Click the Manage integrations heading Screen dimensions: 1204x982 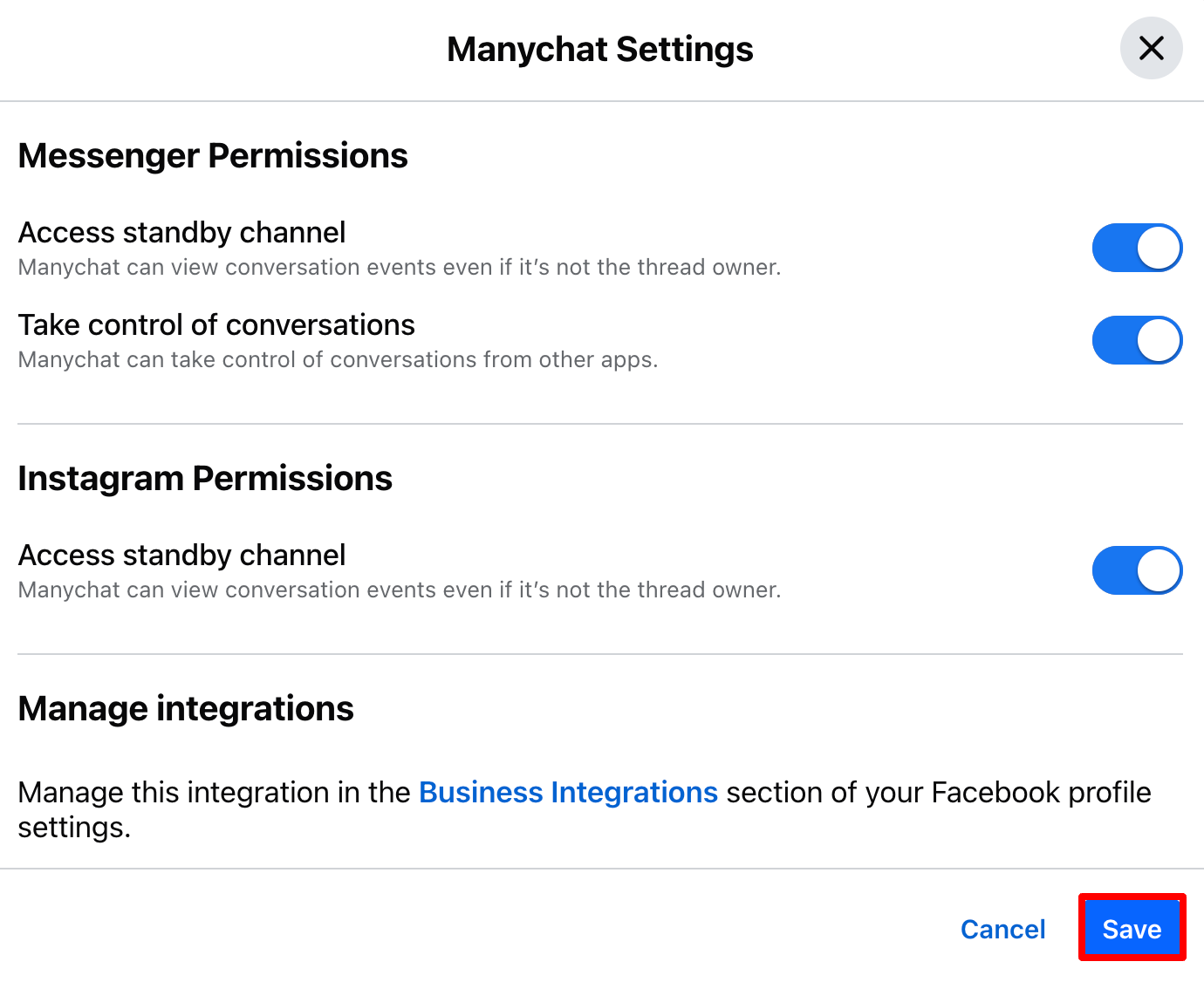(186, 709)
